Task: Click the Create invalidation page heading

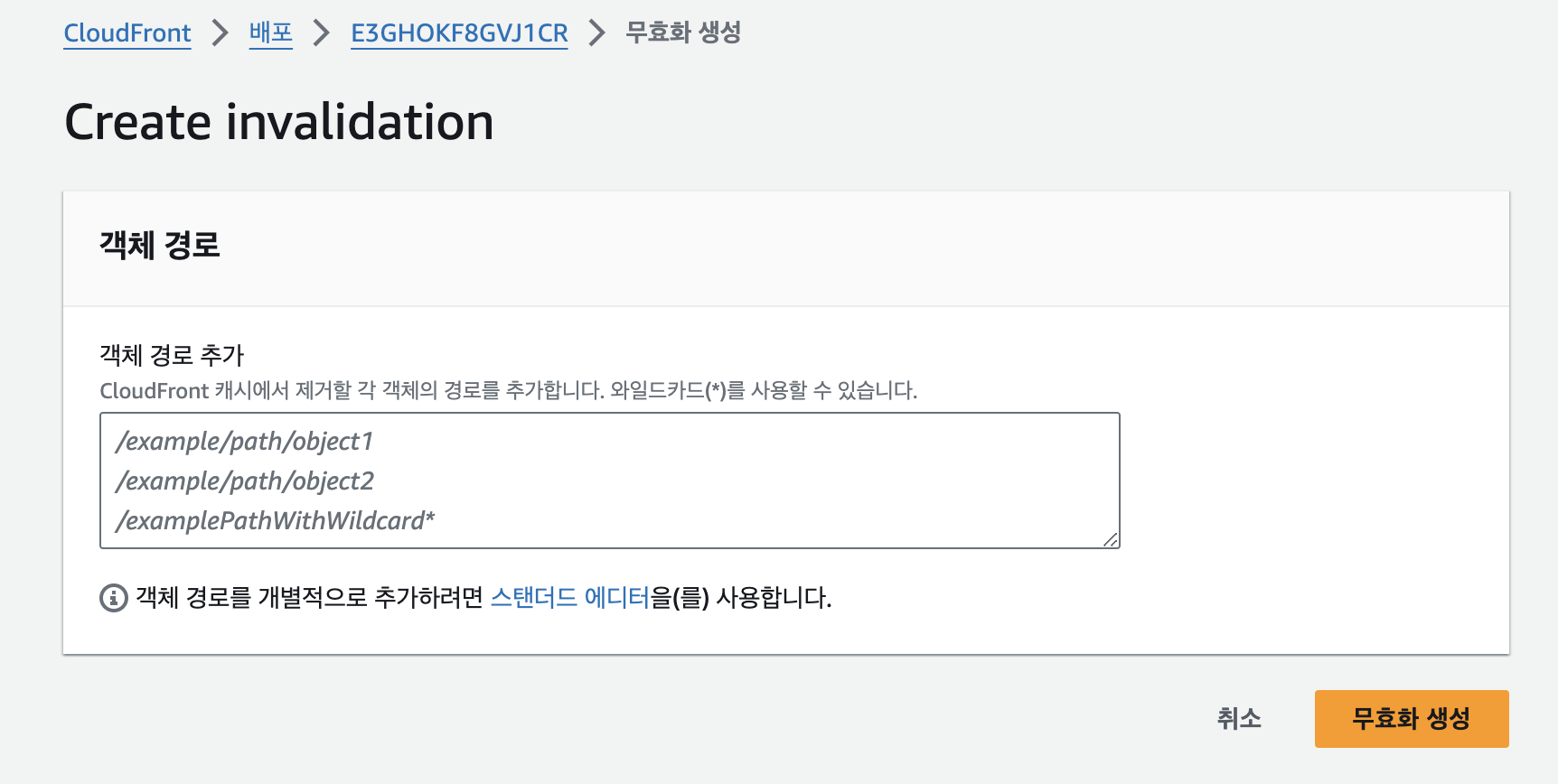Action: coord(279,122)
